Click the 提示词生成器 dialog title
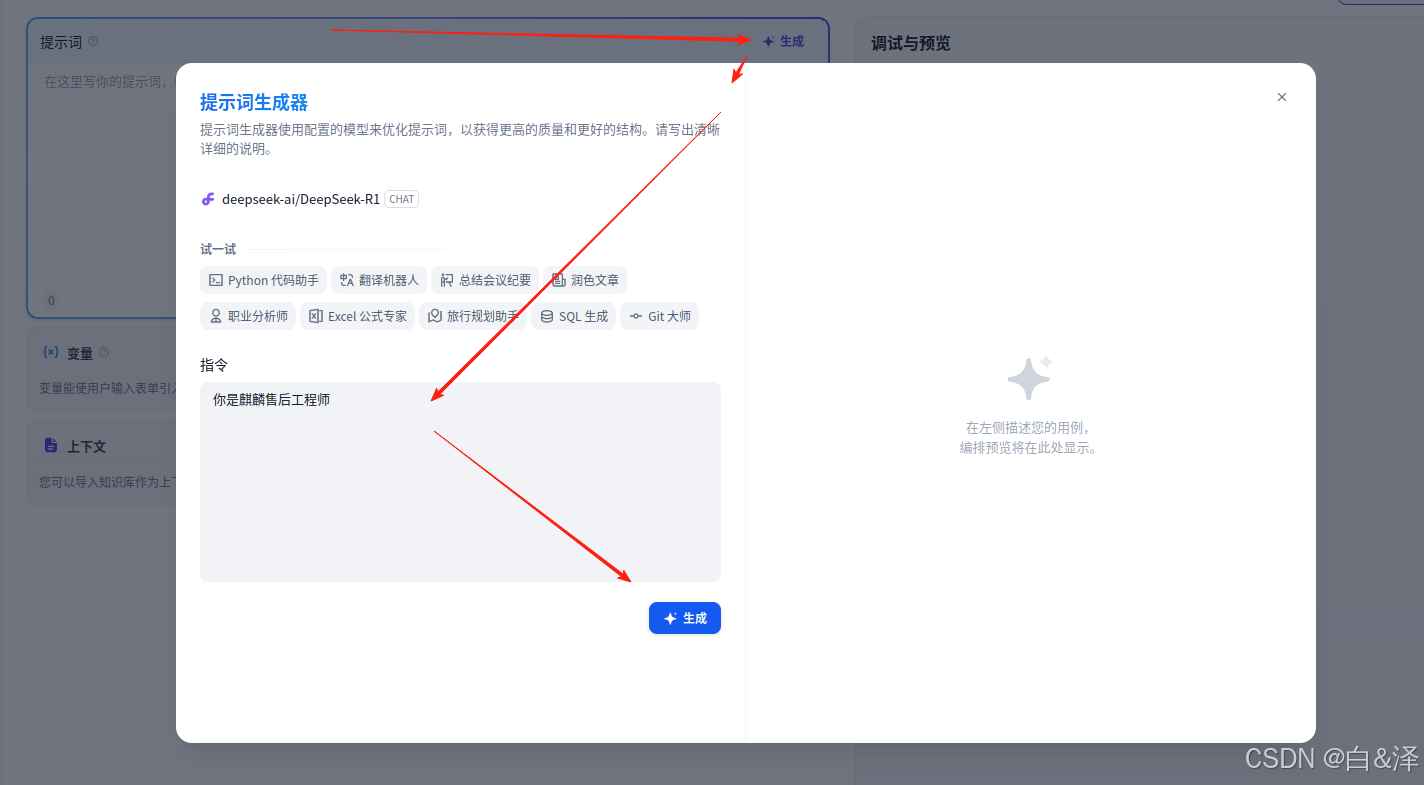The height and width of the screenshot is (785, 1424). (x=254, y=102)
